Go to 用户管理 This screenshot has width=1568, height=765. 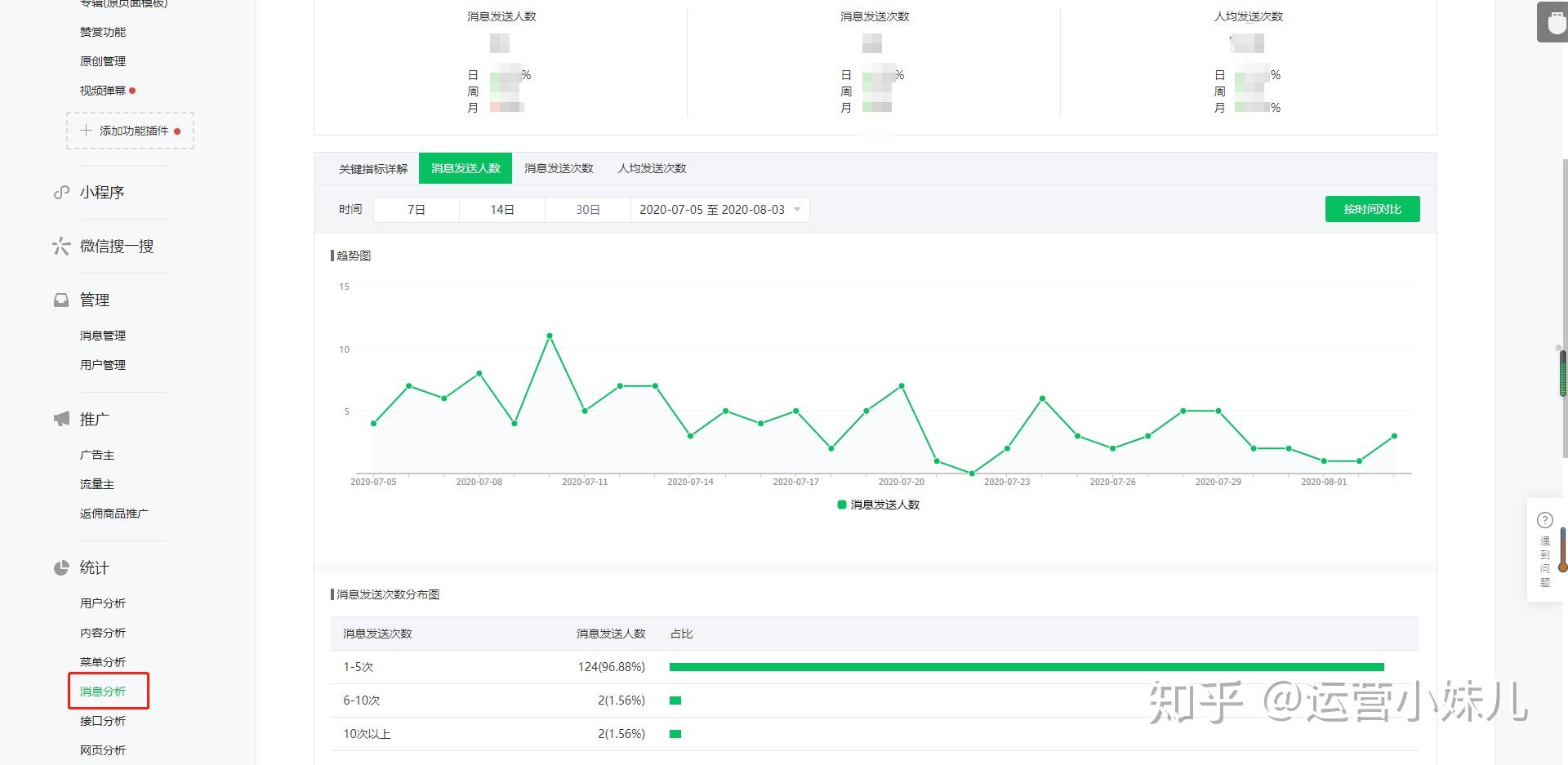point(103,365)
